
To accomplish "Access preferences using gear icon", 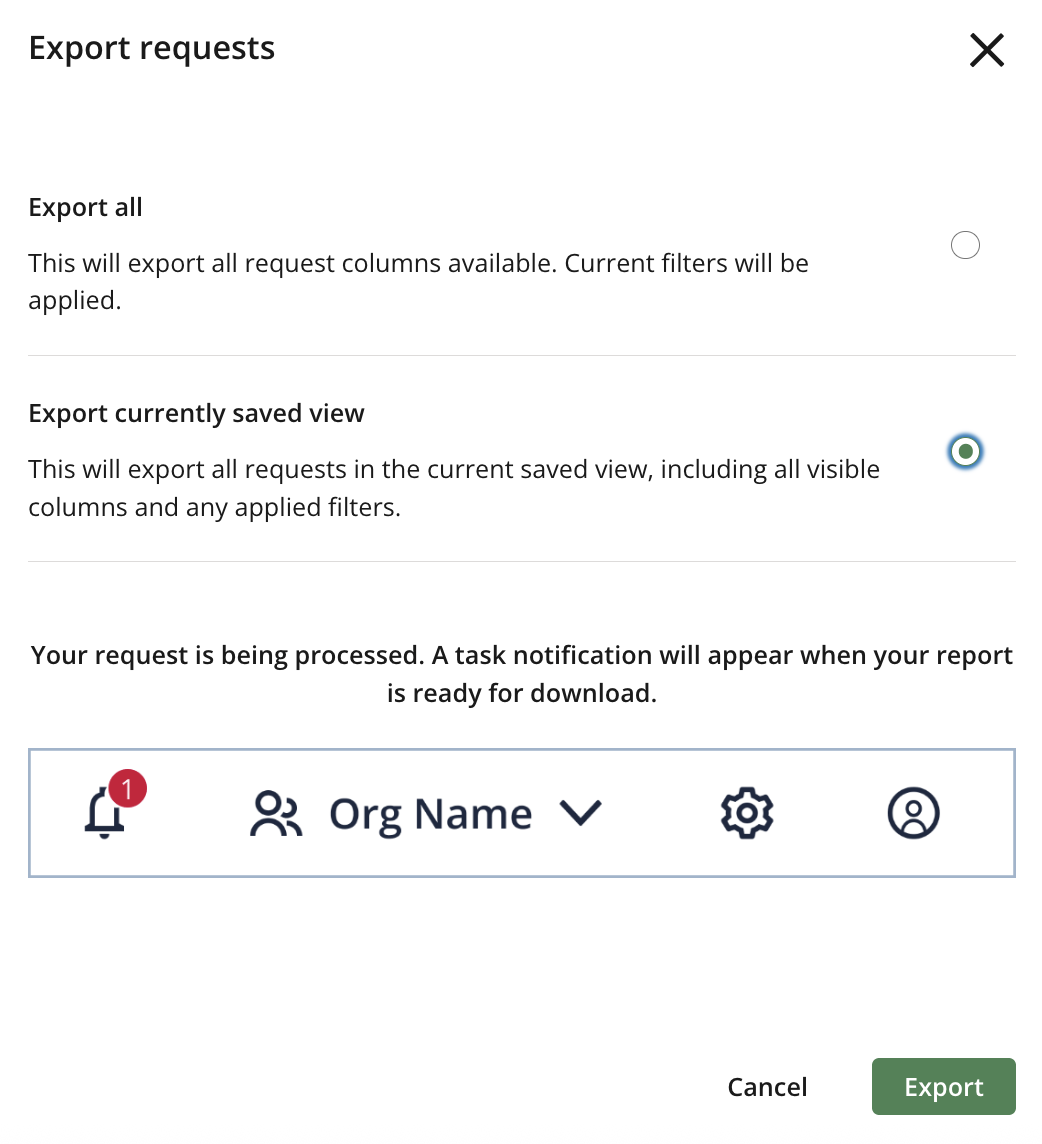I will pos(746,813).
